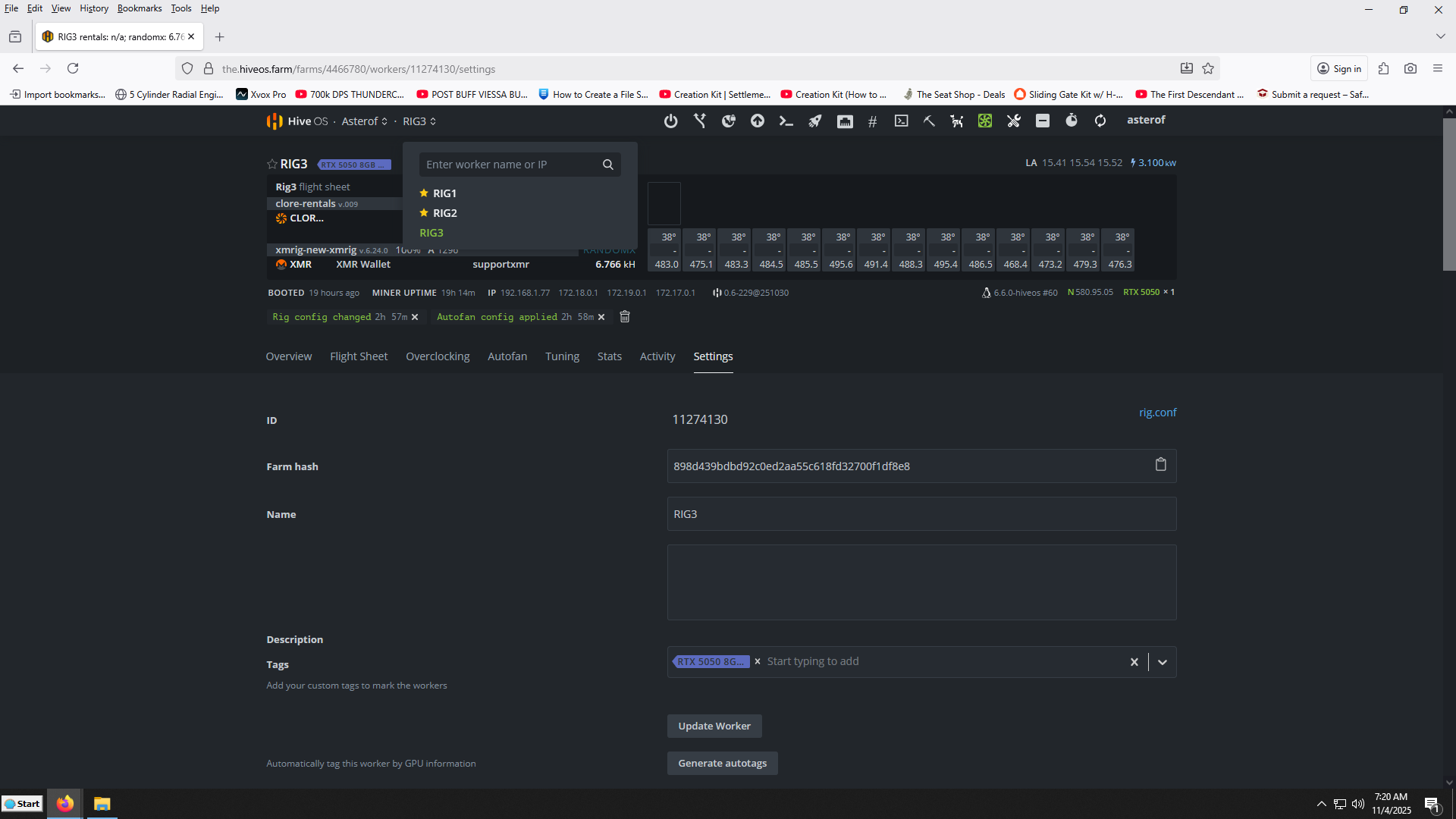The height and width of the screenshot is (819, 1456).
Task: Click the wrench and screwdriver tools icon
Action: point(1013,121)
